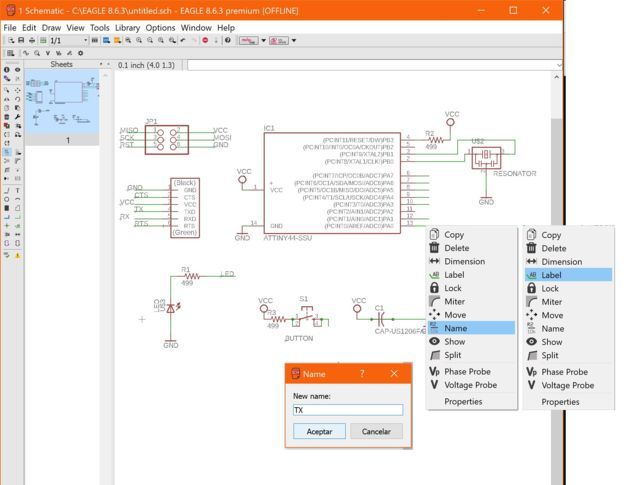Click the Save icon in top toolbar
The image size is (640, 485).
coord(21,40)
